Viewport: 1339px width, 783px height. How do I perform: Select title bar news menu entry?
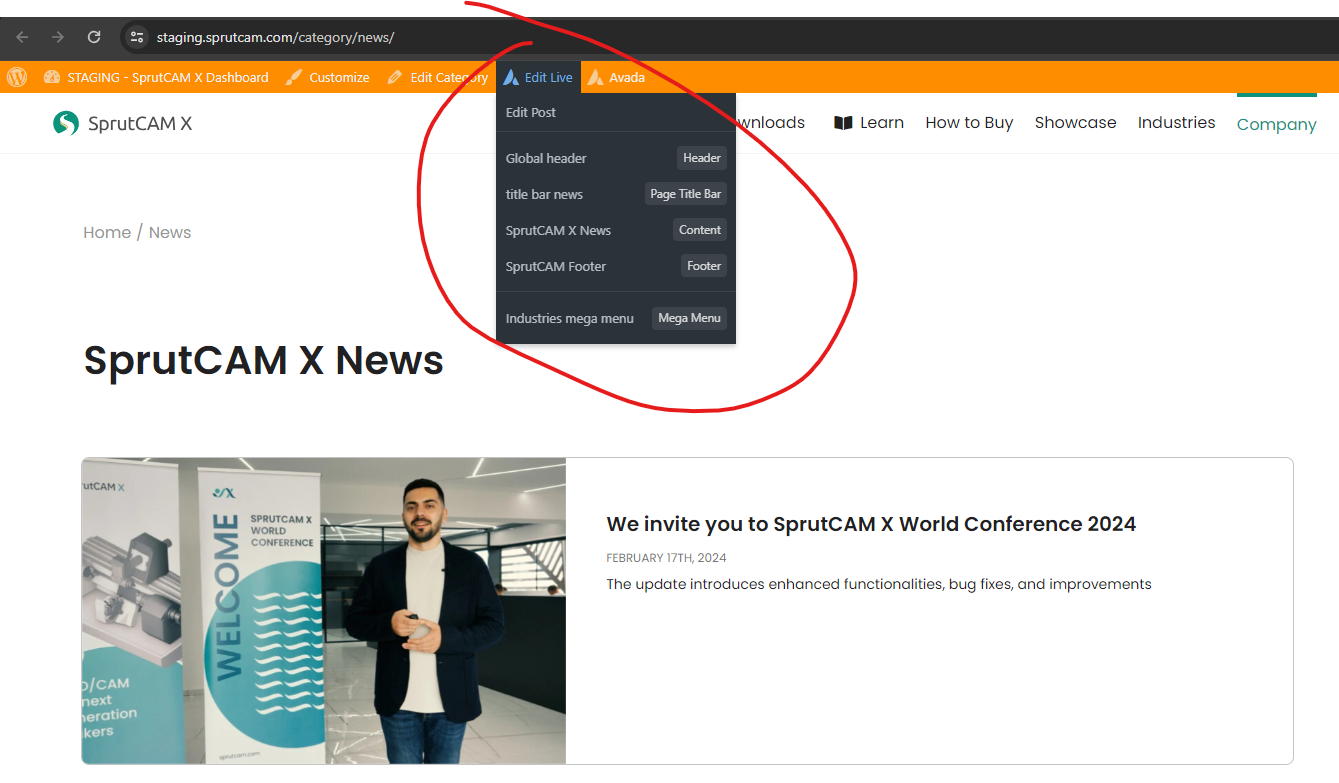(x=544, y=194)
